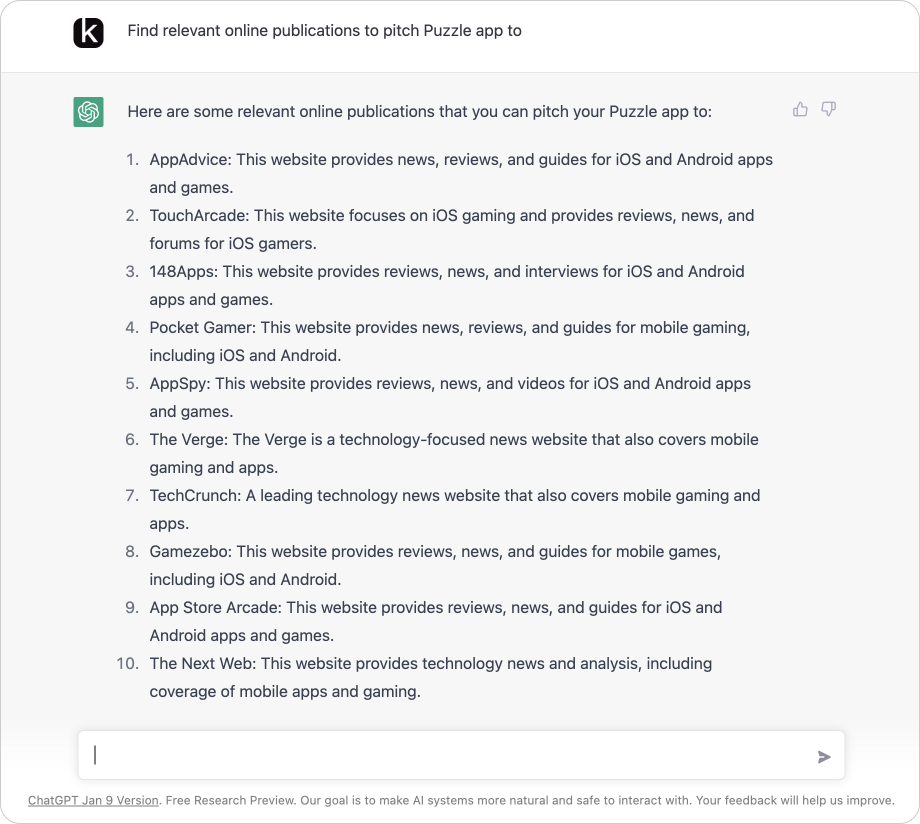The width and height of the screenshot is (920, 824).
Task: Click the send message arrow icon
Action: click(x=824, y=757)
